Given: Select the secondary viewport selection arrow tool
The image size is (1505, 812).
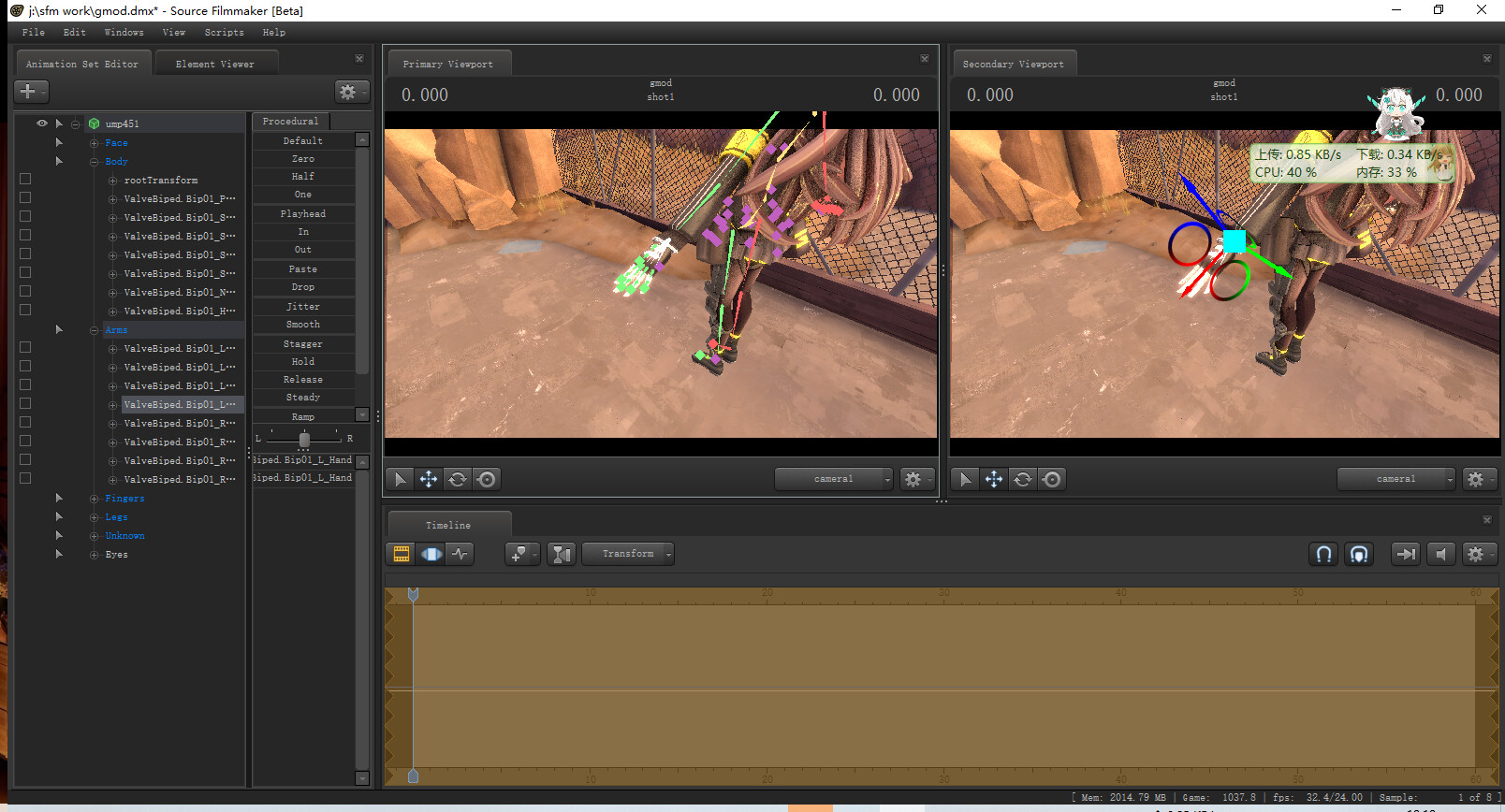Looking at the screenshot, I should (x=965, y=479).
